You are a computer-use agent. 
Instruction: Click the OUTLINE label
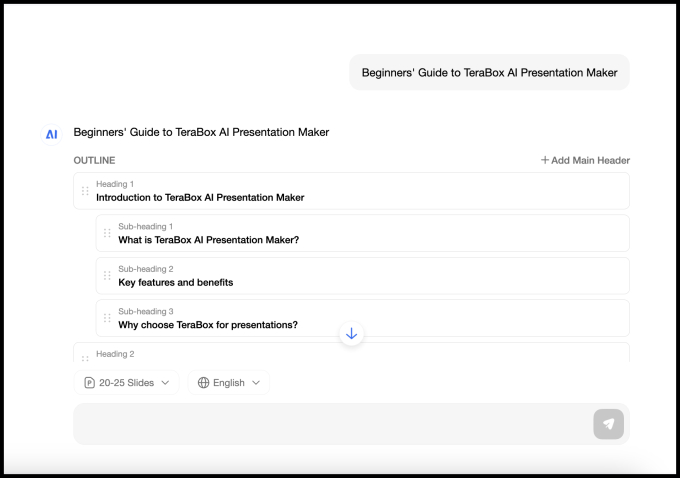pyautogui.click(x=94, y=160)
